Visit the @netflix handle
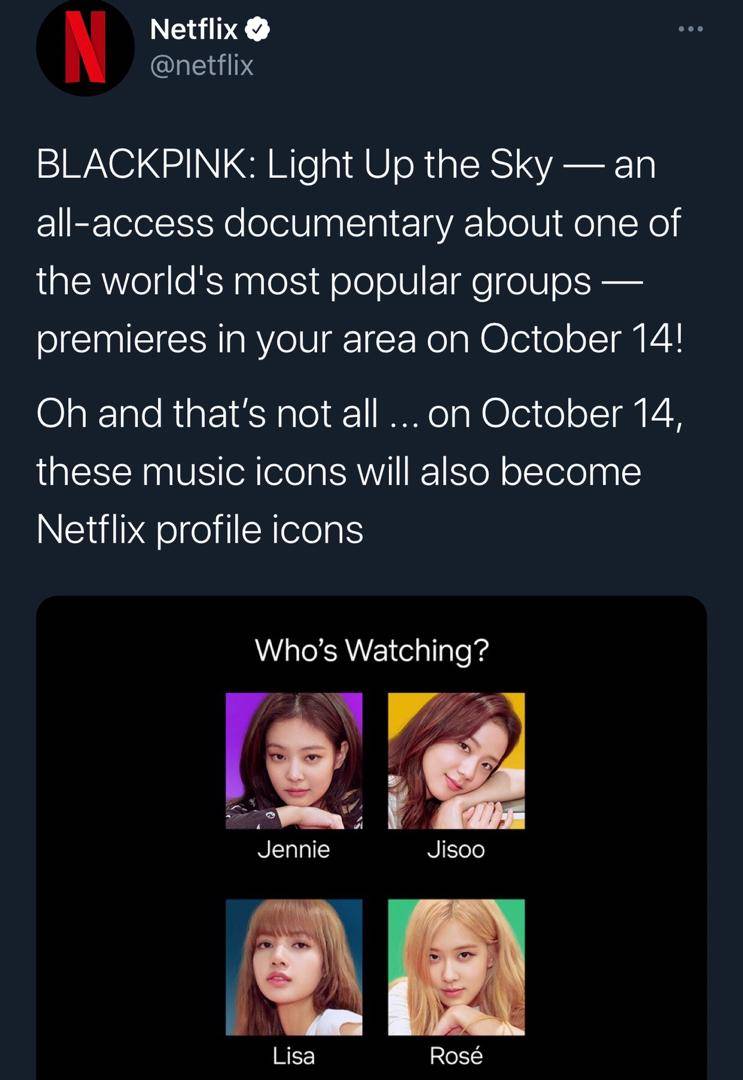This screenshot has width=743, height=1080. 202,65
